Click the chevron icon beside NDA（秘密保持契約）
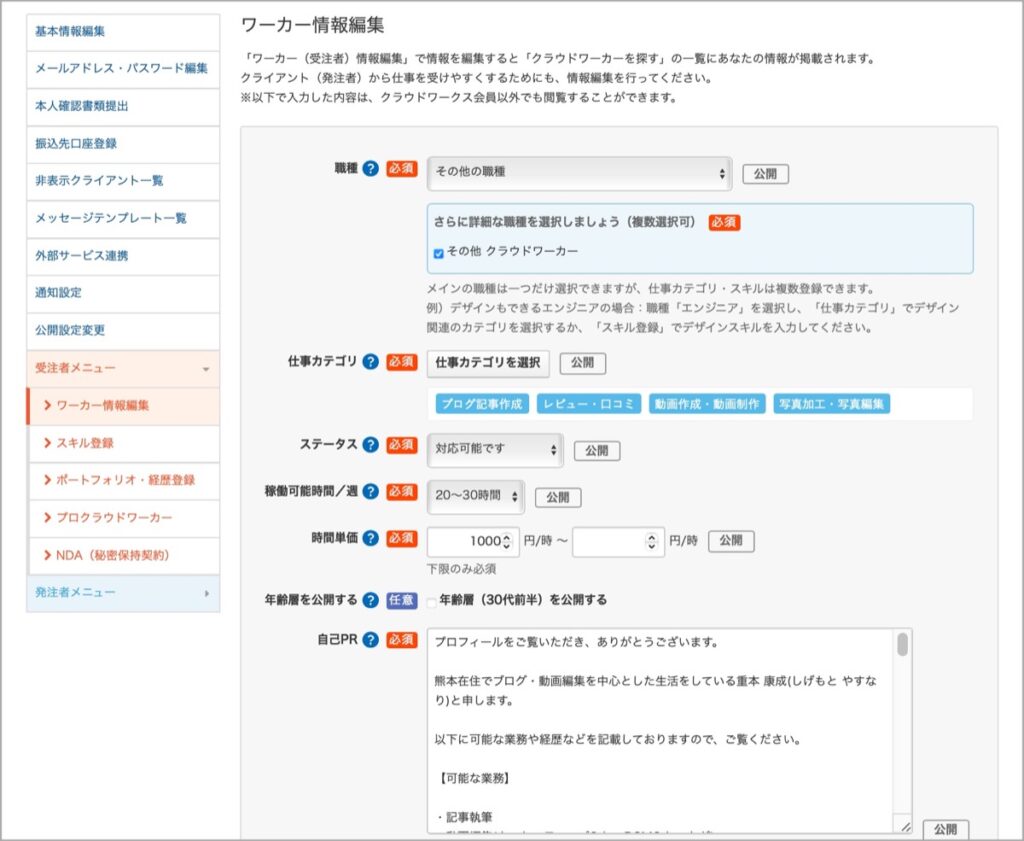This screenshot has width=1024, height=841. point(47,555)
